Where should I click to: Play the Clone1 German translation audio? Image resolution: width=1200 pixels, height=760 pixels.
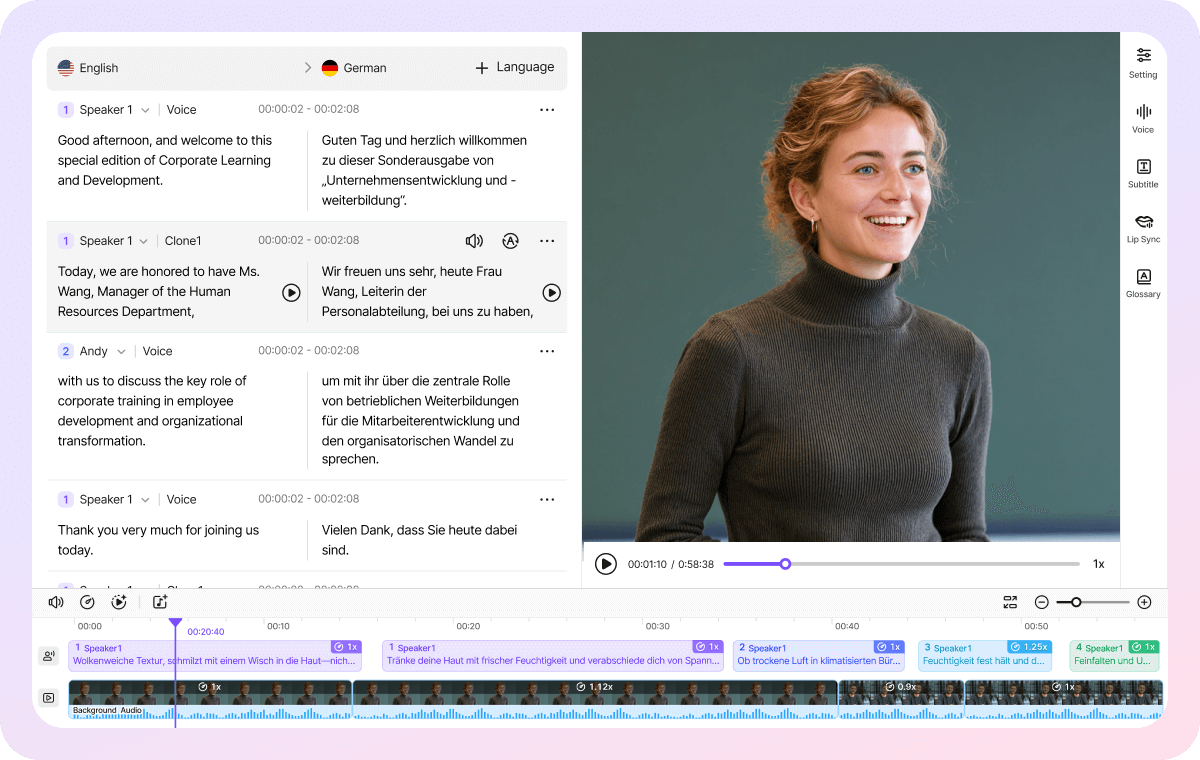coord(551,292)
